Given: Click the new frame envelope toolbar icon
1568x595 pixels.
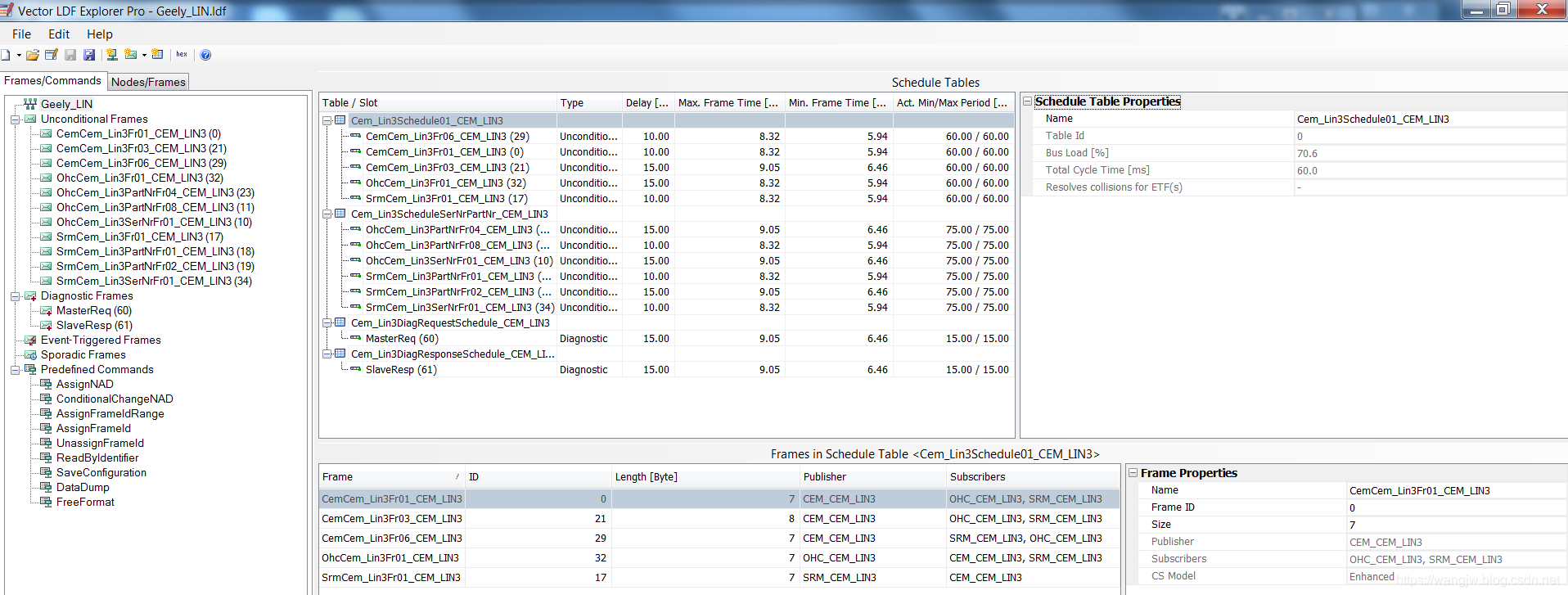Looking at the screenshot, I should pos(130,55).
